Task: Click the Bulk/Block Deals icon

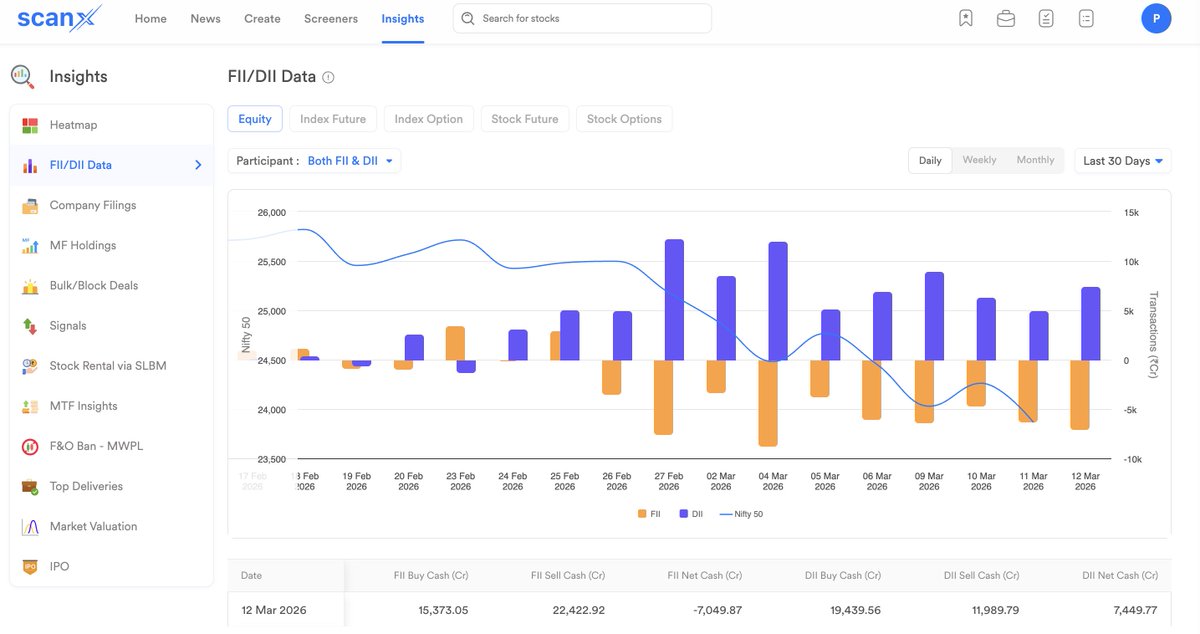Action: (30, 285)
